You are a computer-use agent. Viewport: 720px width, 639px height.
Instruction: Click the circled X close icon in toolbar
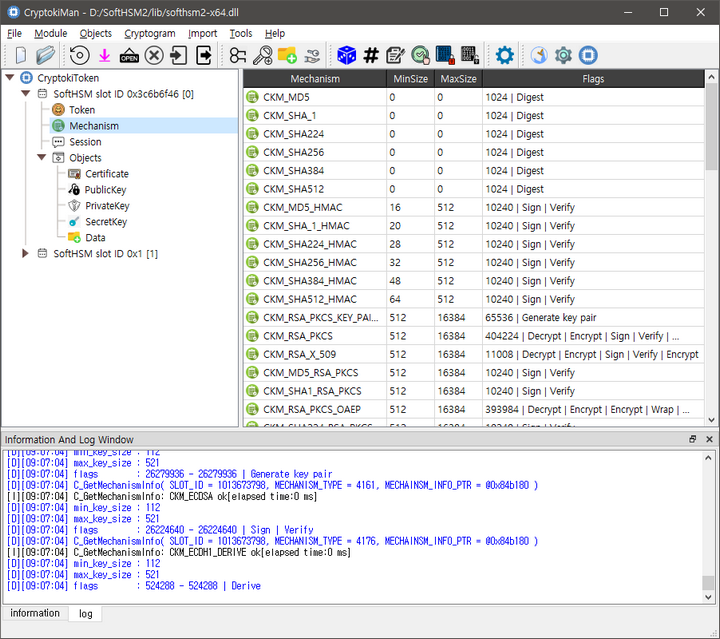tap(154, 56)
